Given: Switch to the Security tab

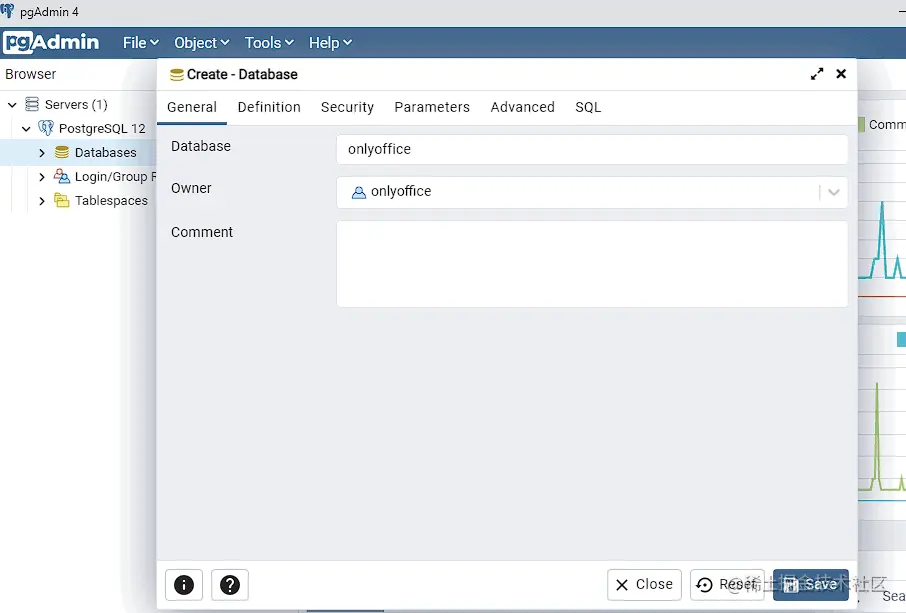Looking at the screenshot, I should [x=347, y=107].
